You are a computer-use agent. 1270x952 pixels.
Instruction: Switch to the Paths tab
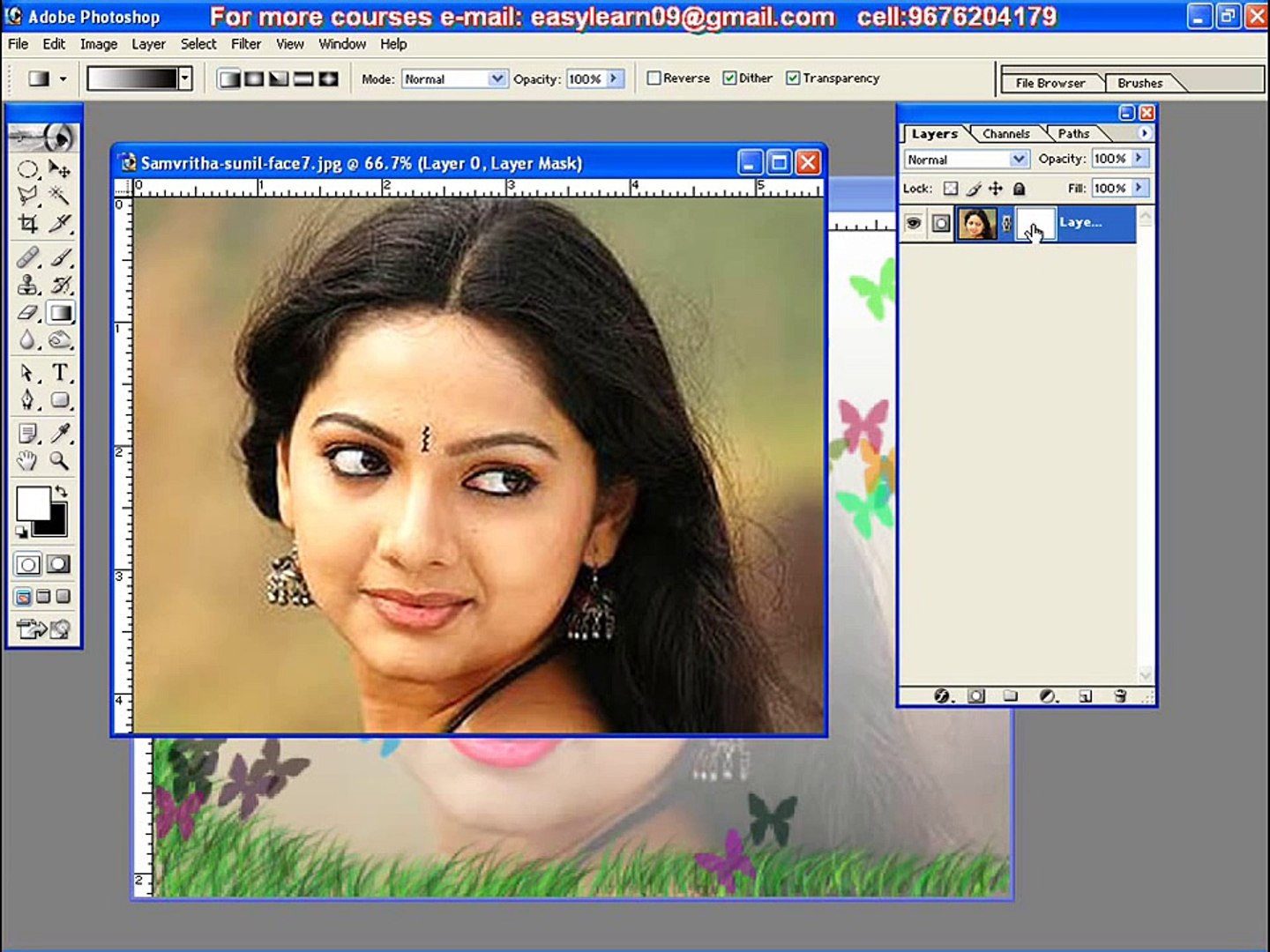1073,134
